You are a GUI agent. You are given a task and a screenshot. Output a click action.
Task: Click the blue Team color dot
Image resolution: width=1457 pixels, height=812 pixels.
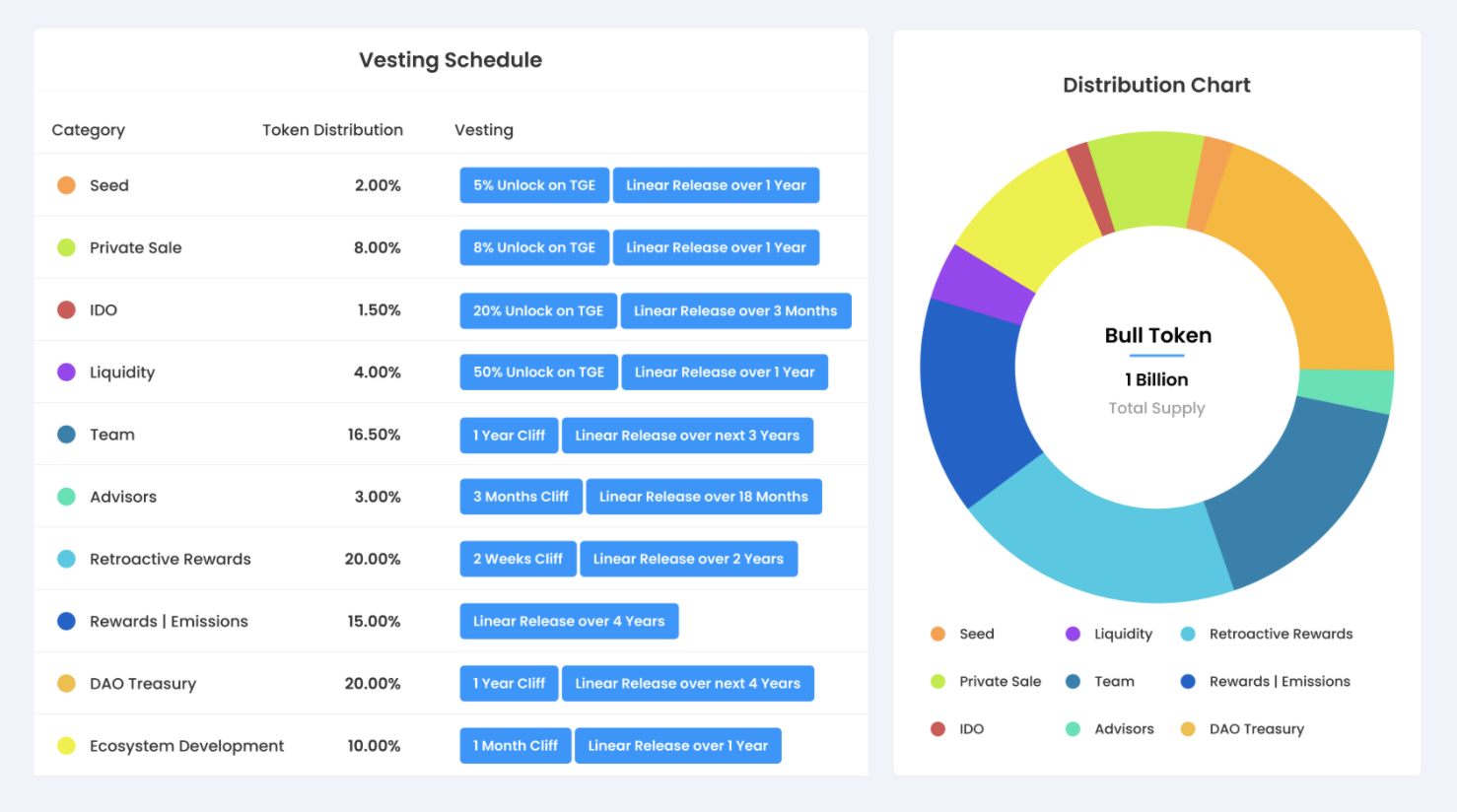[66, 435]
